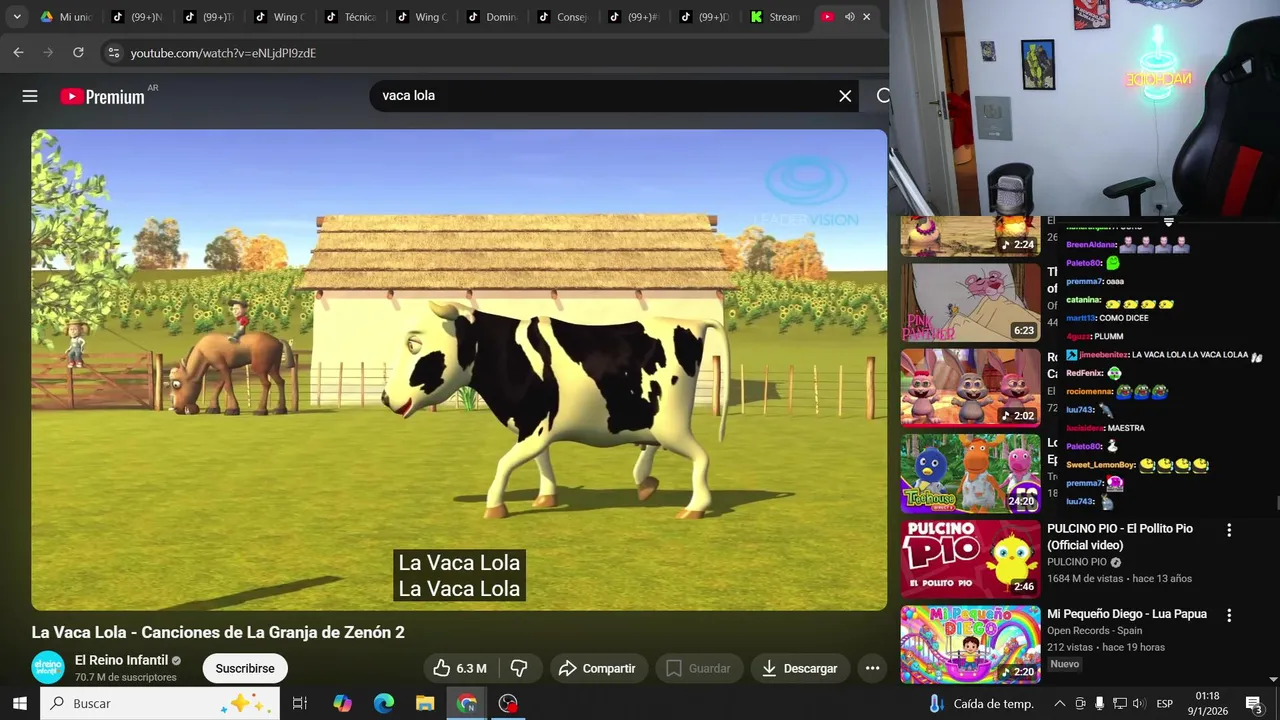Image resolution: width=1280 pixels, height=720 pixels.
Task: Open File Explorer from the taskbar
Action: (425, 704)
